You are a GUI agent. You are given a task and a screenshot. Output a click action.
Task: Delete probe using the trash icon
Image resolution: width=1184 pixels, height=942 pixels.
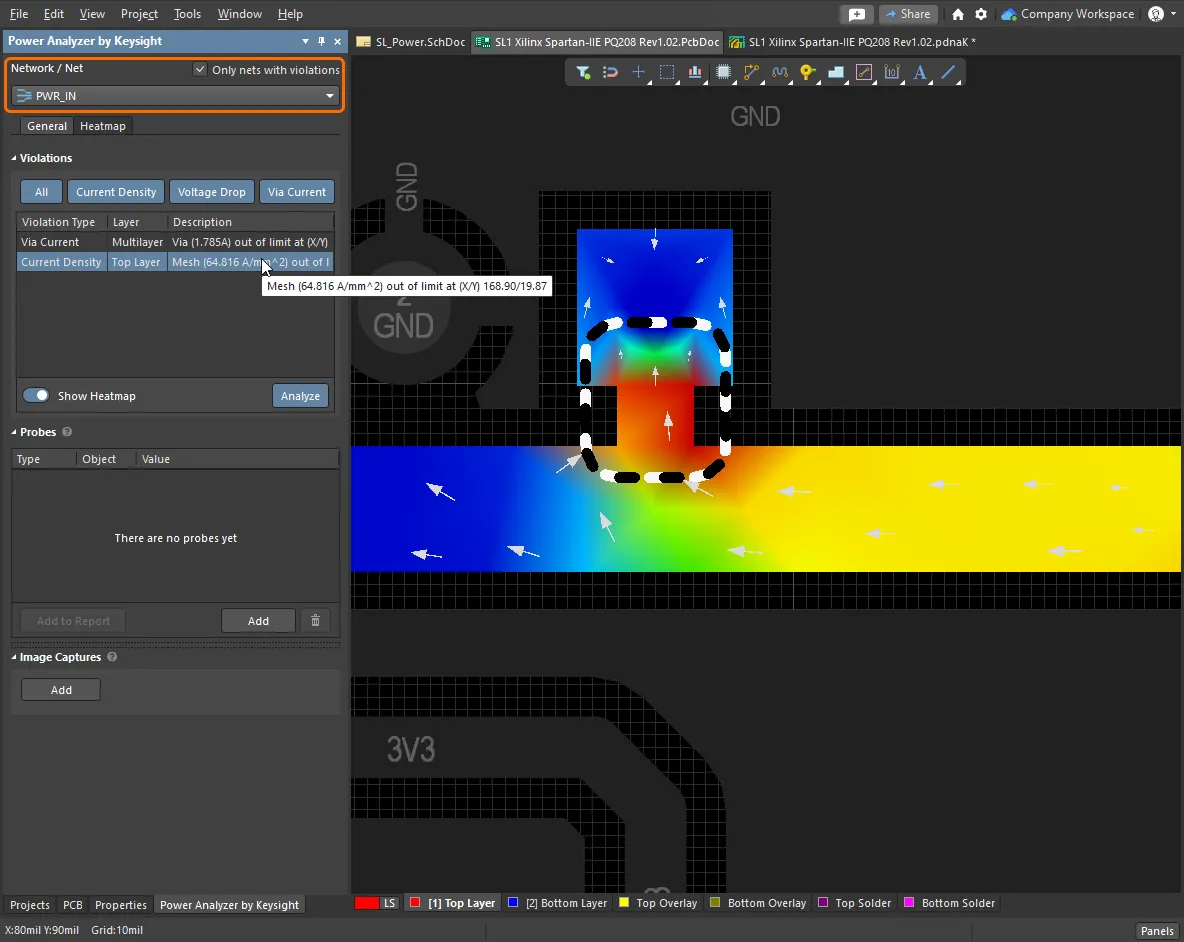[315, 621]
